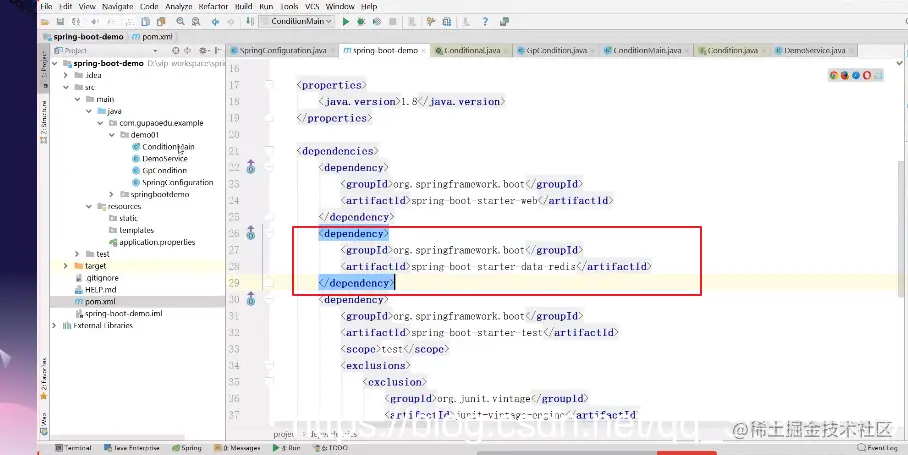This screenshot has height=455, width=908.
Task: Open pom preview in Chrome browser icon
Action: pyautogui.click(x=834, y=75)
